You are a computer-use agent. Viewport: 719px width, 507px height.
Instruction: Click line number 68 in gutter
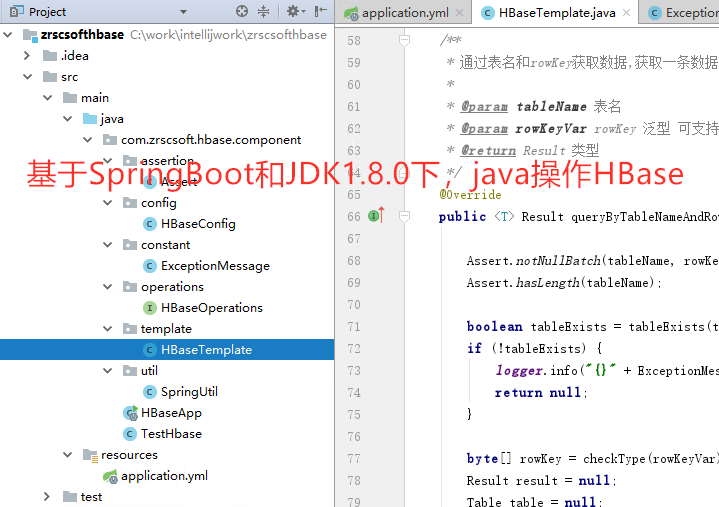[x=354, y=261]
